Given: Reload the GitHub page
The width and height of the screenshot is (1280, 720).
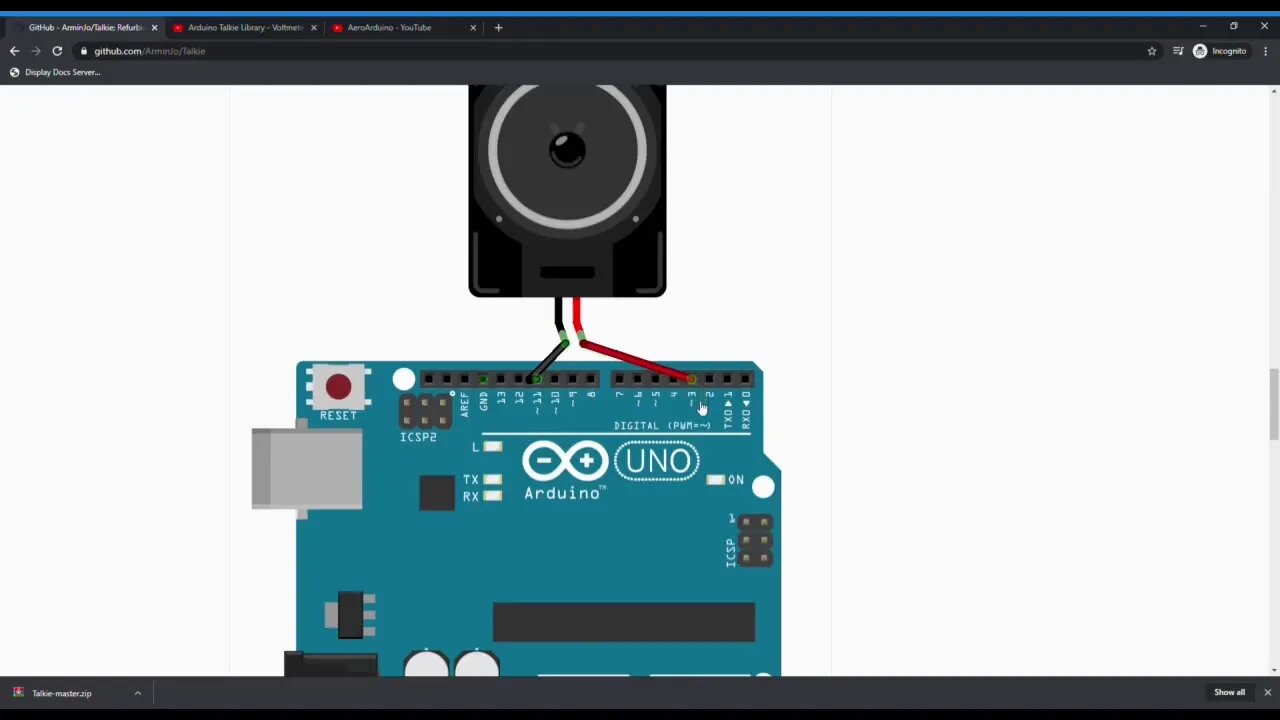Looking at the screenshot, I should point(57,51).
